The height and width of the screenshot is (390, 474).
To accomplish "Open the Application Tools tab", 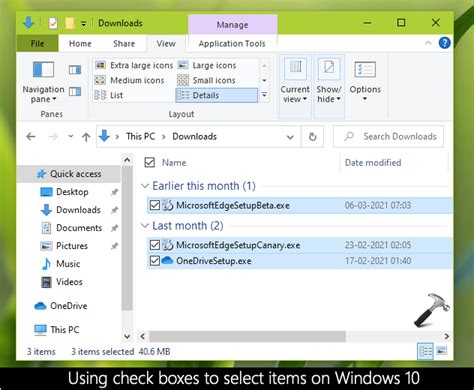I will point(232,44).
